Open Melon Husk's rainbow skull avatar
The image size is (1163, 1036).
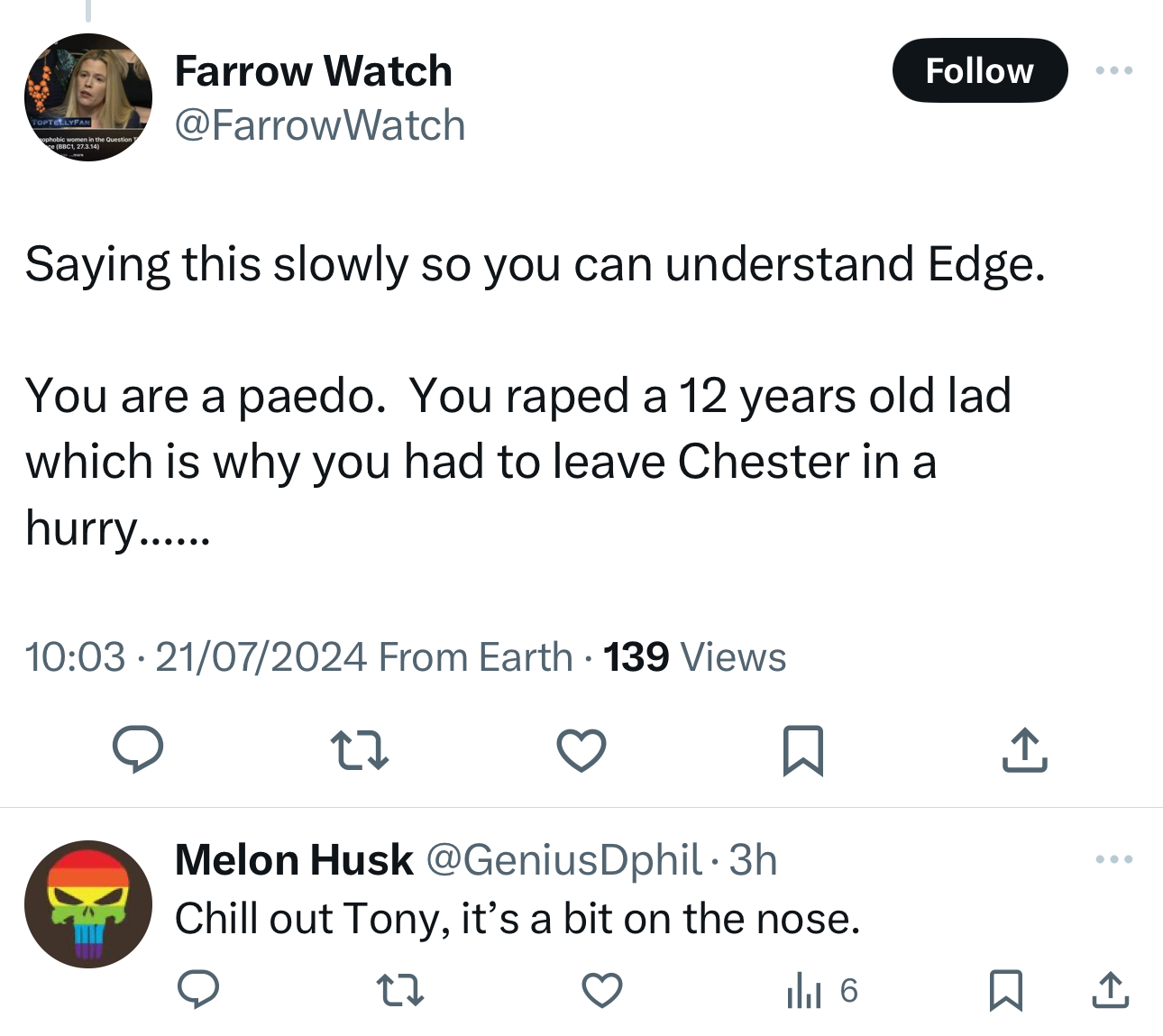[x=88, y=904]
